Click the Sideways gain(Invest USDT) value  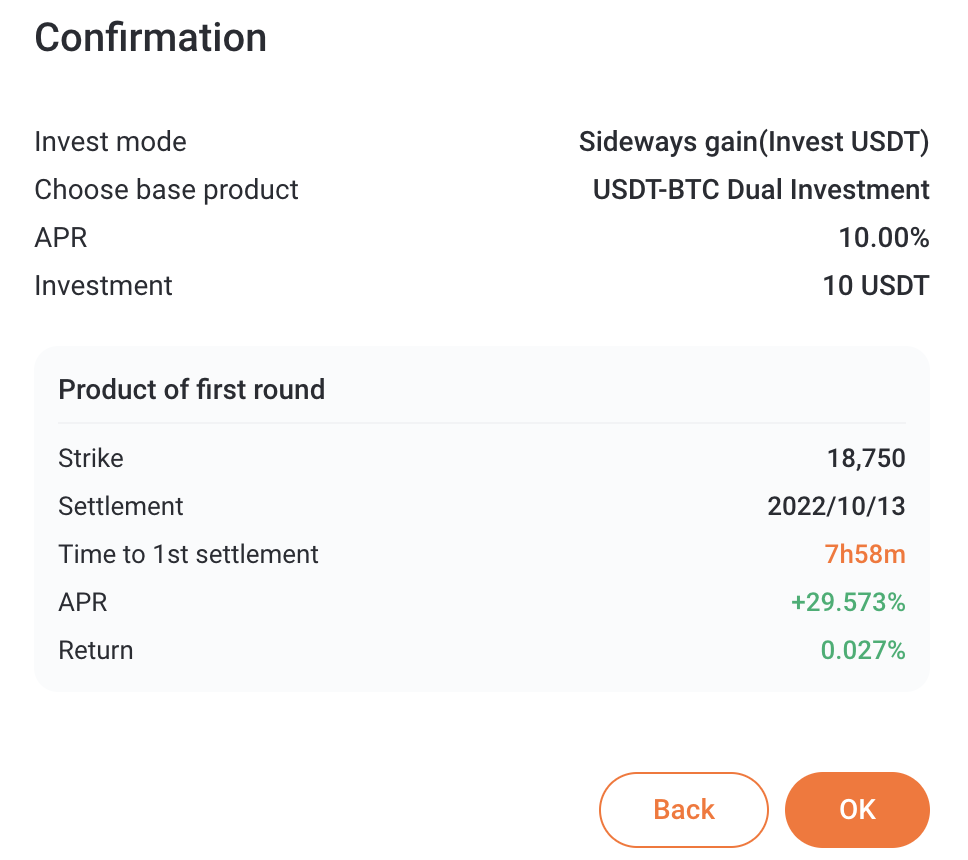coord(754,142)
